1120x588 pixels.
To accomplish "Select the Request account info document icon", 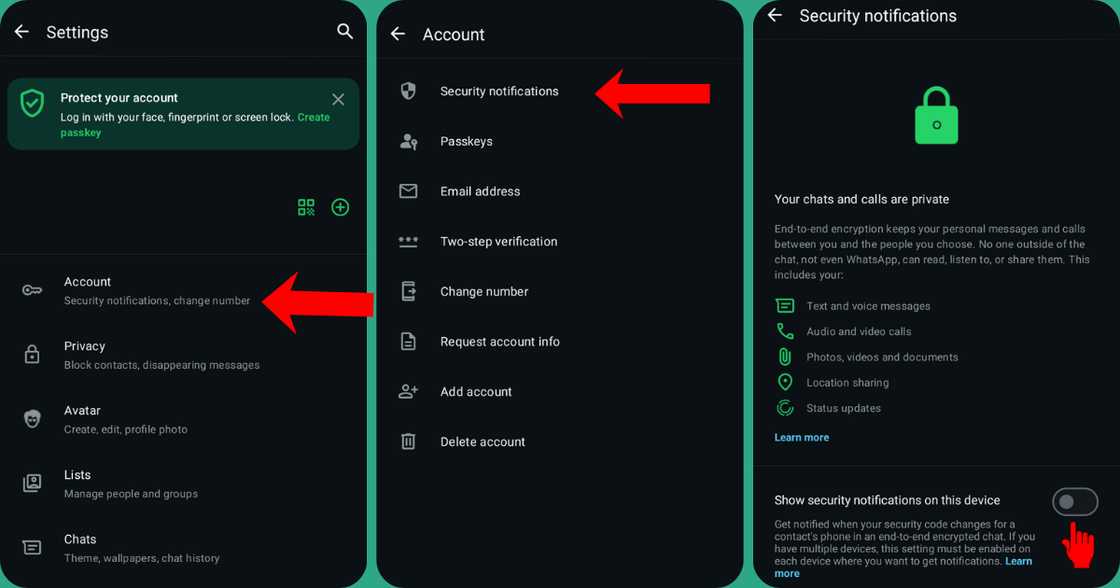I will [408, 341].
